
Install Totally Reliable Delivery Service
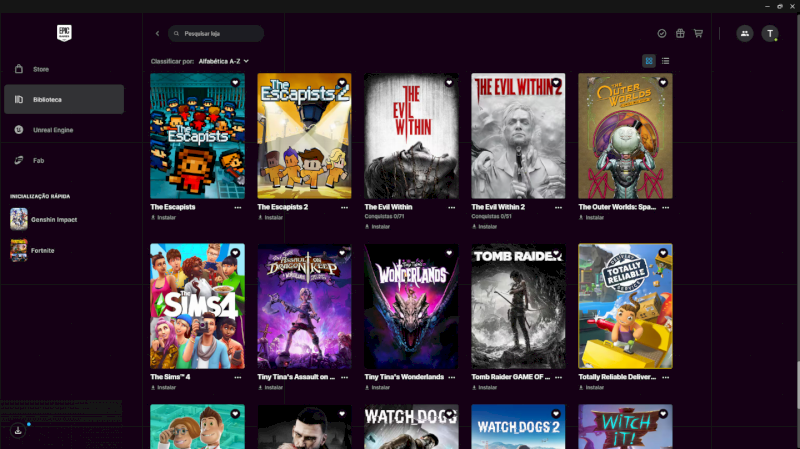click(591, 387)
